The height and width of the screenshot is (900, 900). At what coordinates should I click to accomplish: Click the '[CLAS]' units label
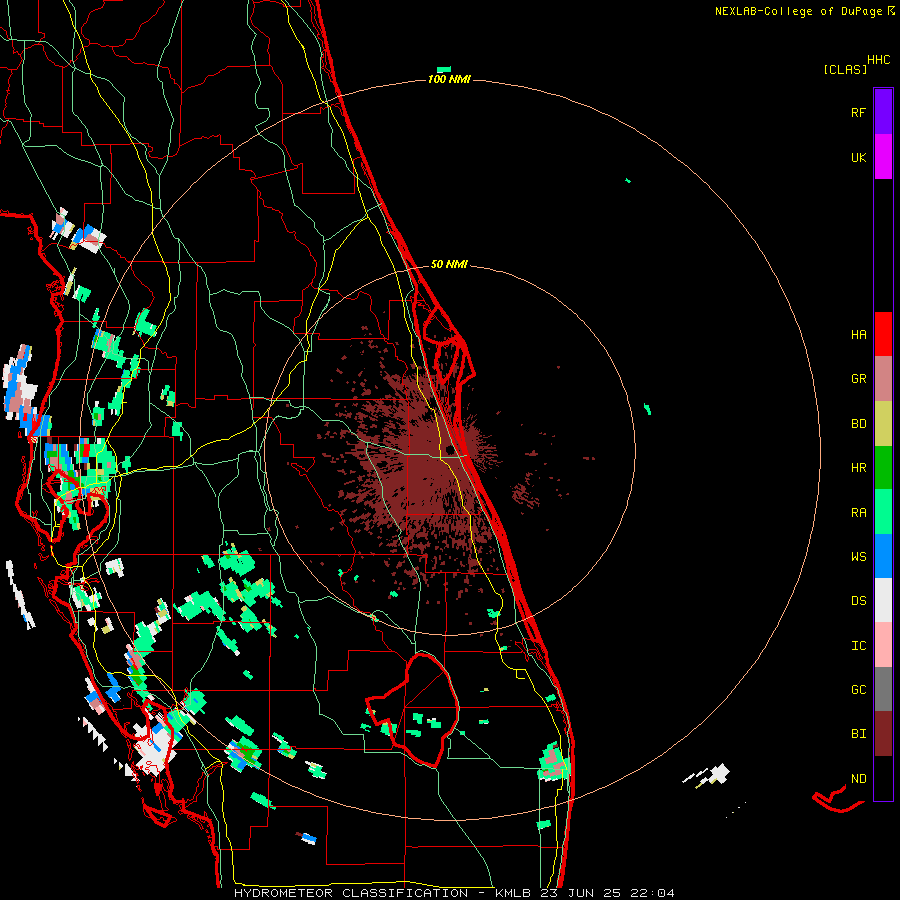[845, 70]
